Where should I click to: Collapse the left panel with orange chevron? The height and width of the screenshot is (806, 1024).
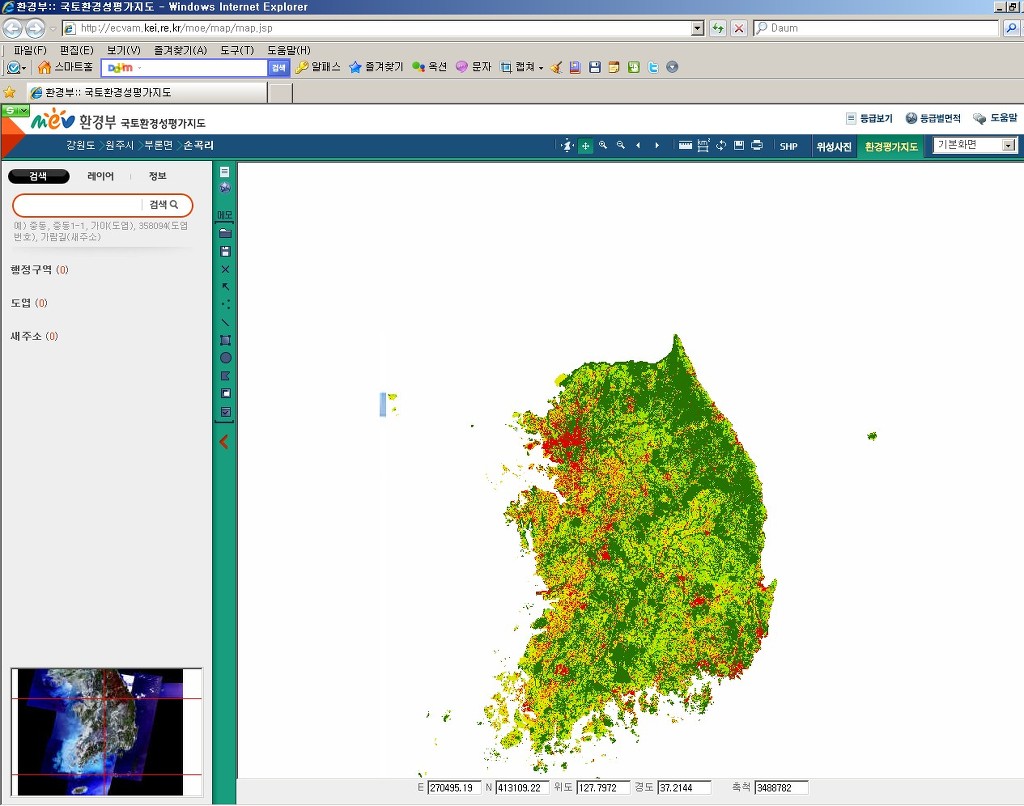pos(224,441)
